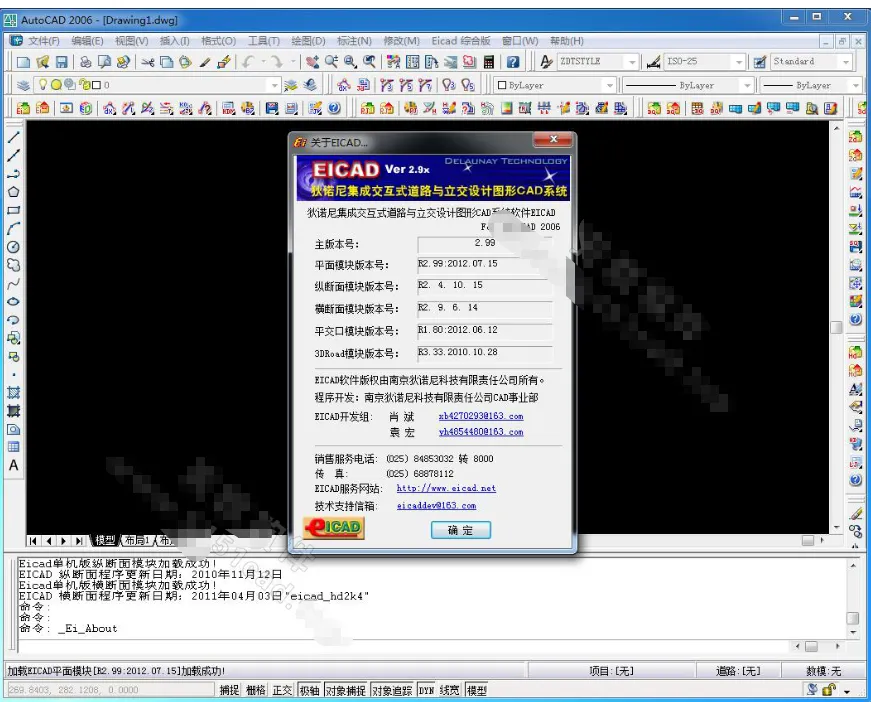Click the Table Style icon beside Standard
The image size is (871, 702).
click(x=760, y=62)
